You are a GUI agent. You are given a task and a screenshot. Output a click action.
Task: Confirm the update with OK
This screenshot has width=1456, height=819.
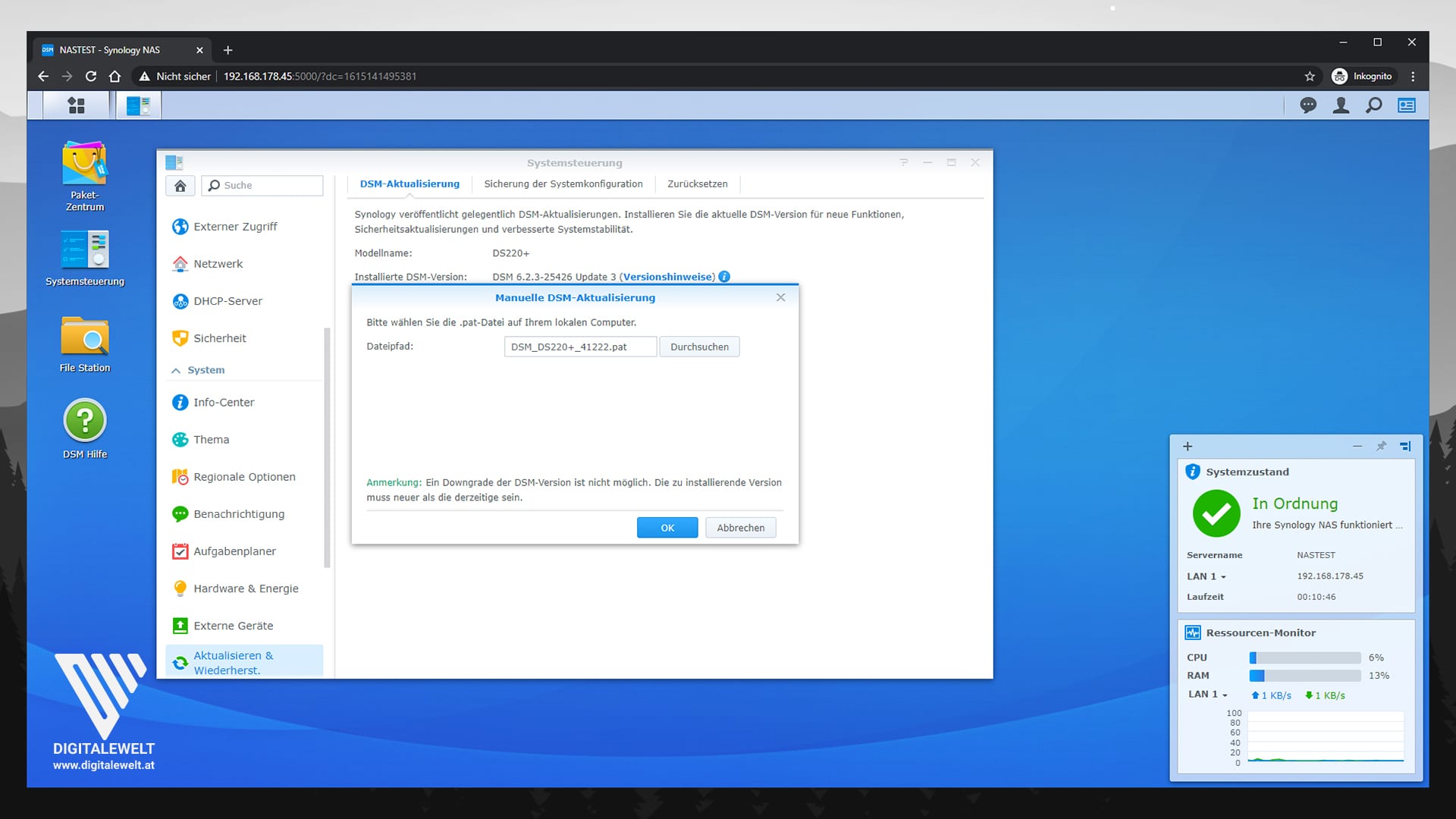667,528
